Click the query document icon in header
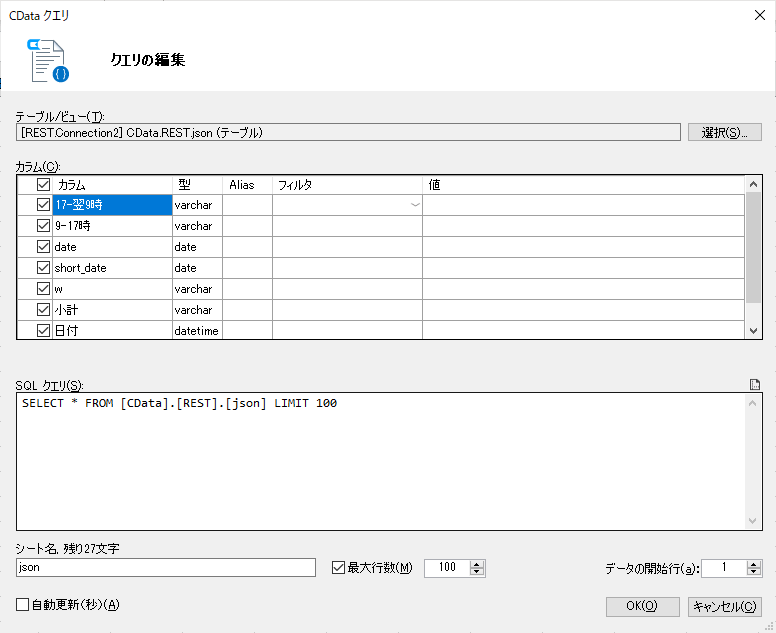Screen dimensions: 776x633 pyautogui.click(x=48, y=60)
